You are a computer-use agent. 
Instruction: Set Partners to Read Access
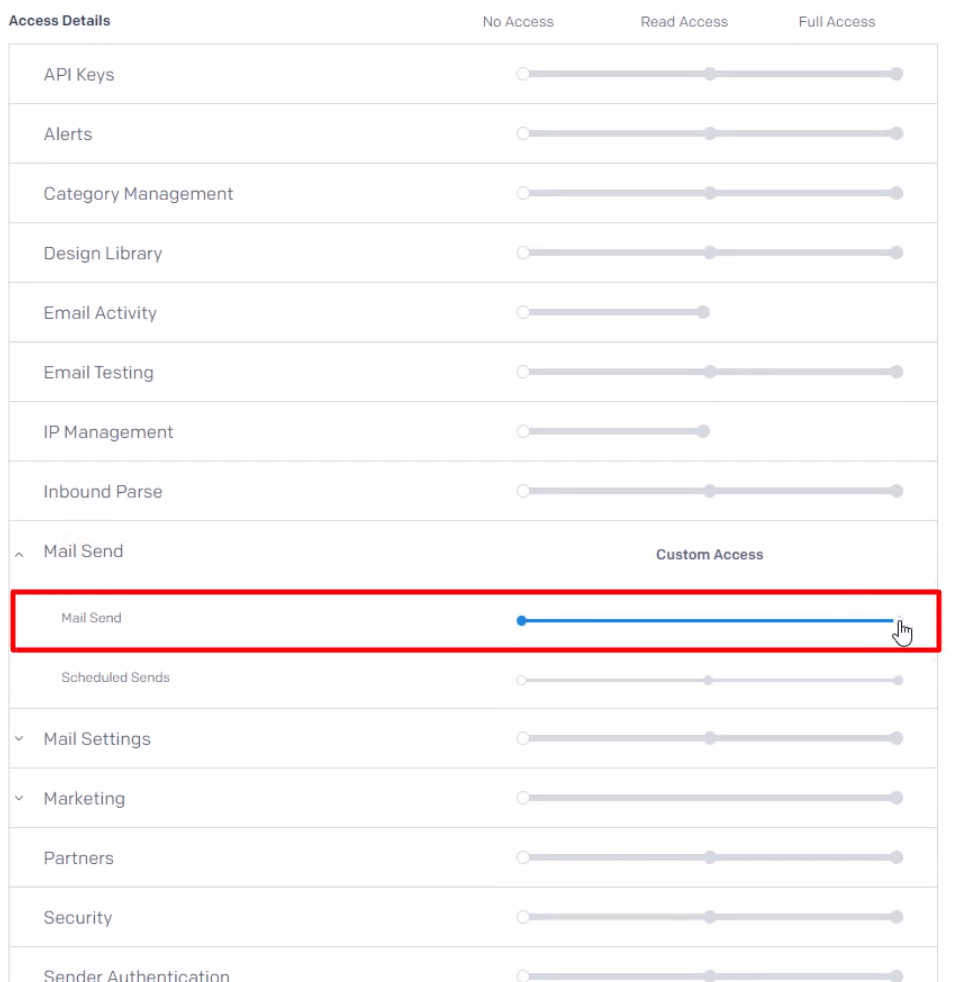pos(709,858)
